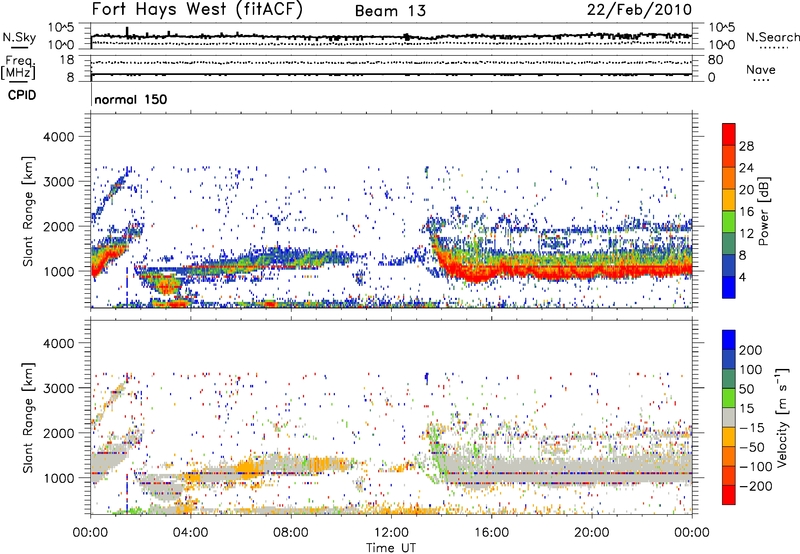800x554 pixels.
Task: Click the '16:00' time tick label
Action: (491, 533)
